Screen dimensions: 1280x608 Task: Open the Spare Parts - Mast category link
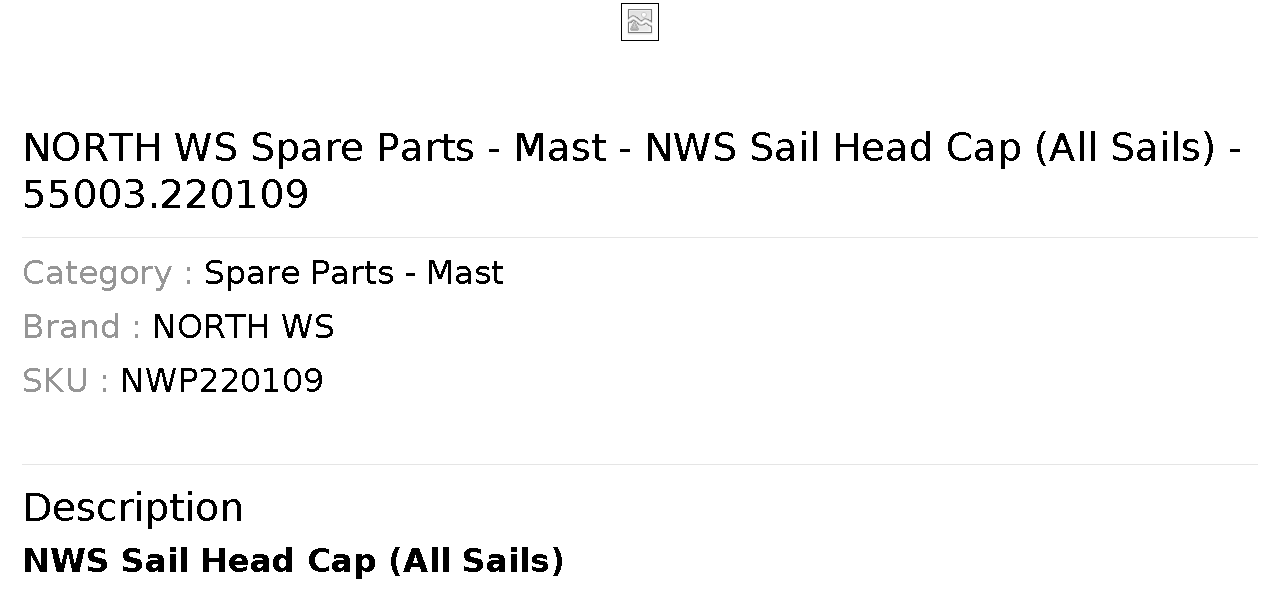pyautogui.click(x=354, y=273)
